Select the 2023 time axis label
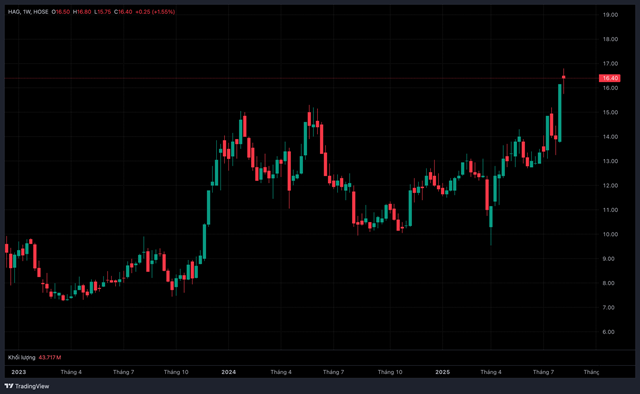The height and width of the screenshot is (394, 640). [18, 372]
